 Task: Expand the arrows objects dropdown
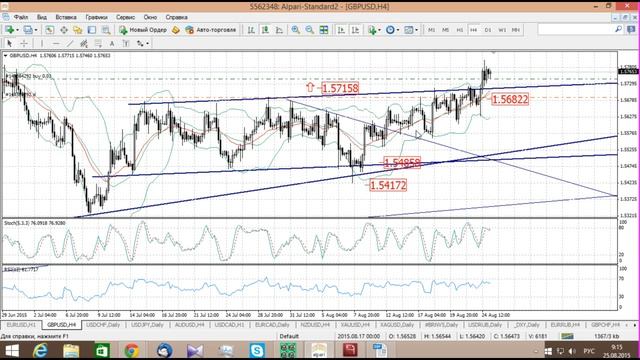coord(147,43)
